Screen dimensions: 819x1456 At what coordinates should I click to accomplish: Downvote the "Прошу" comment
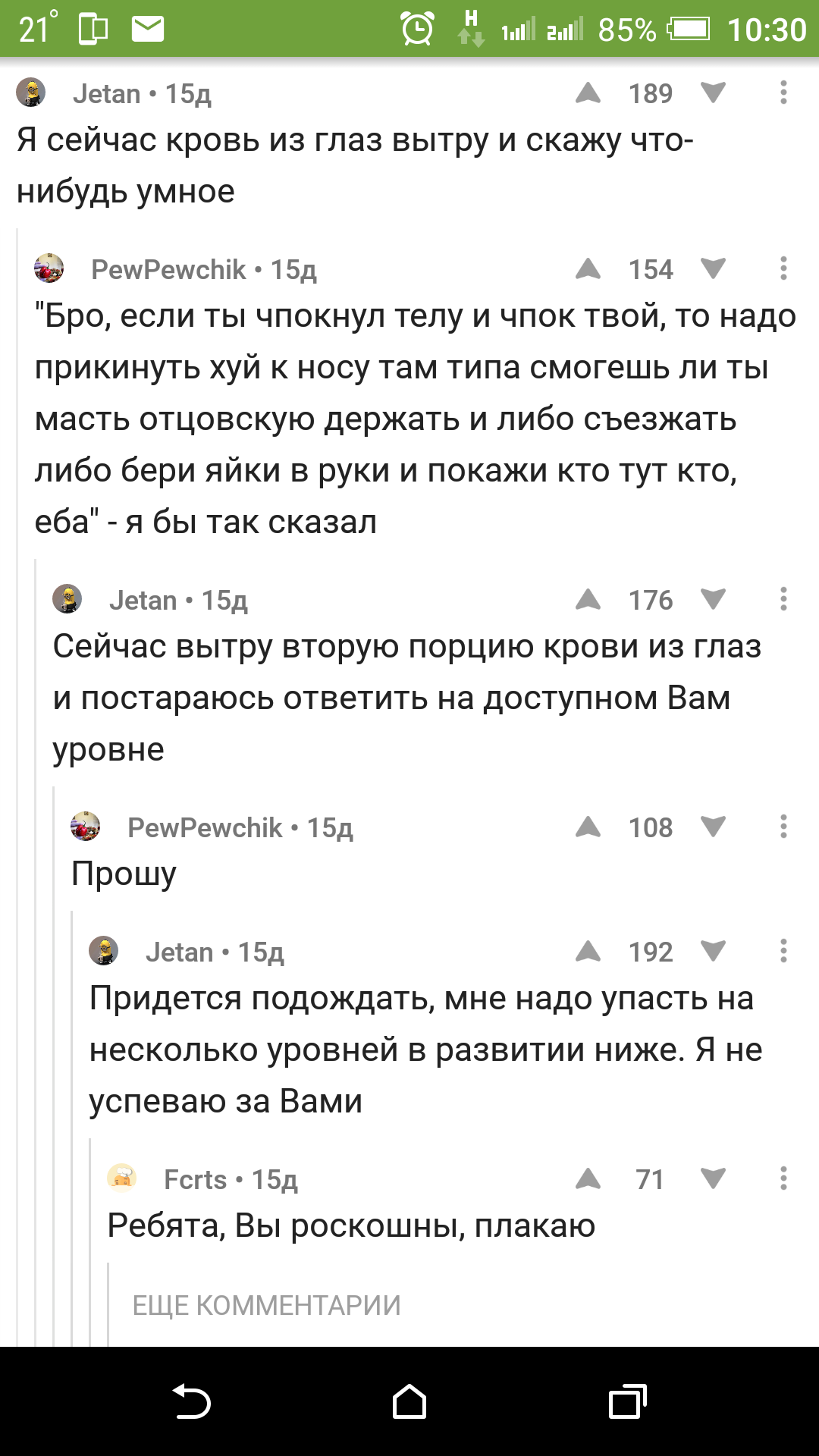click(x=713, y=827)
